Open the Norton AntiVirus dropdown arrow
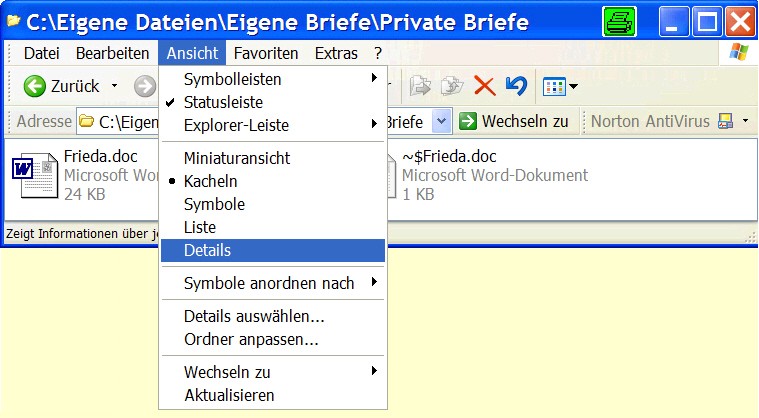This screenshot has width=759, height=418. pyautogui.click(x=746, y=122)
